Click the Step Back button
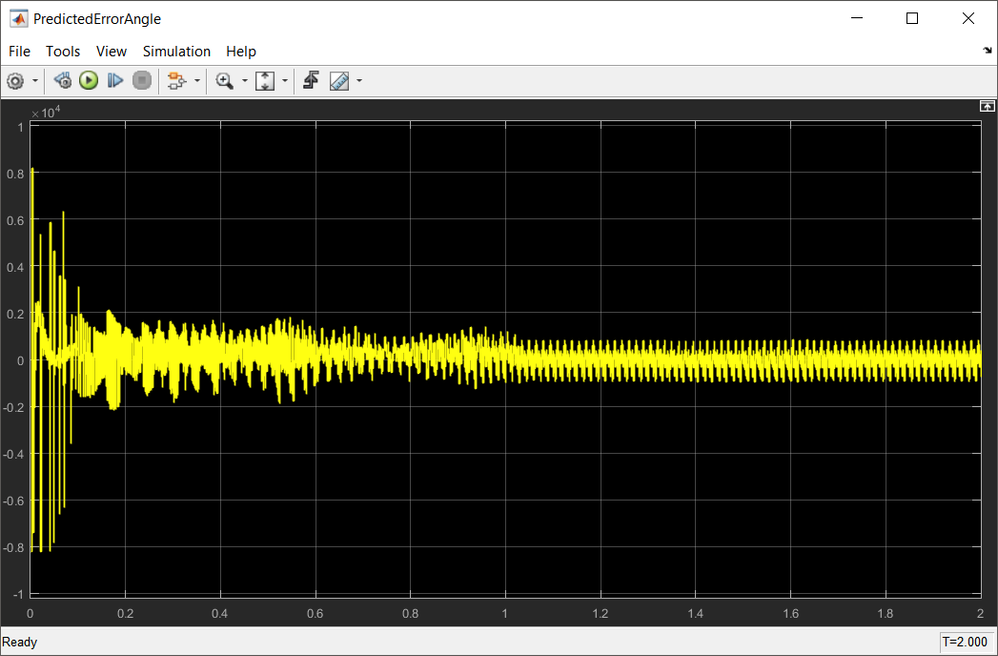Viewport: 998px width, 656px height. (x=62, y=81)
